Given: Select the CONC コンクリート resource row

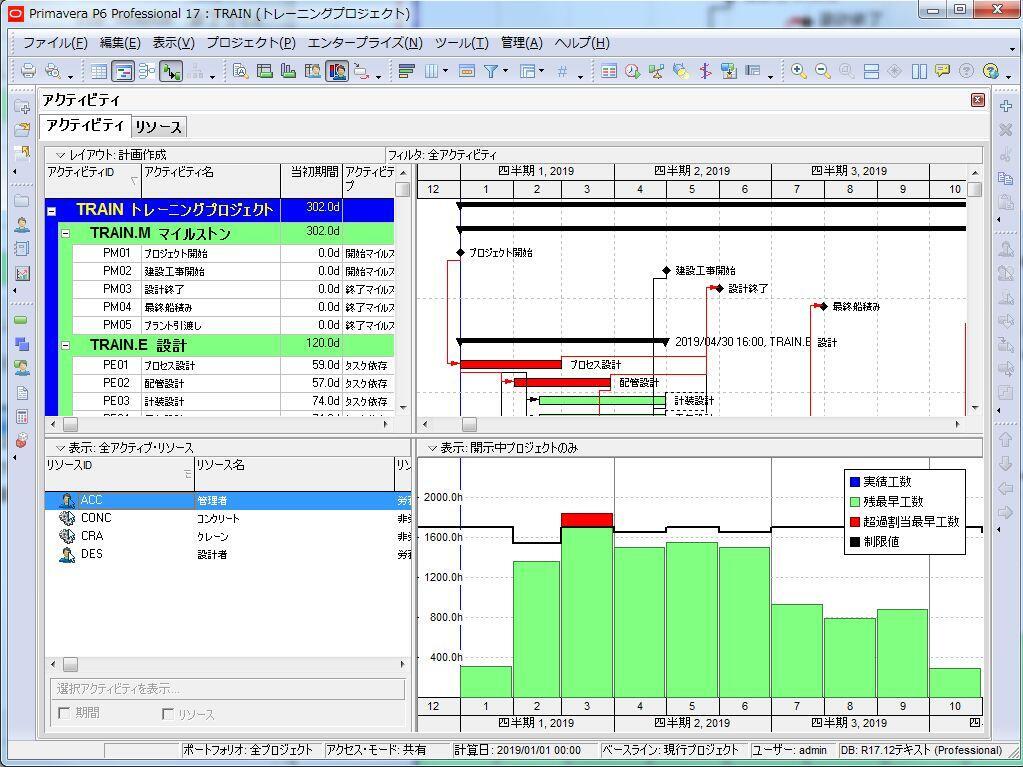Looking at the screenshot, I should pos(228,519).
